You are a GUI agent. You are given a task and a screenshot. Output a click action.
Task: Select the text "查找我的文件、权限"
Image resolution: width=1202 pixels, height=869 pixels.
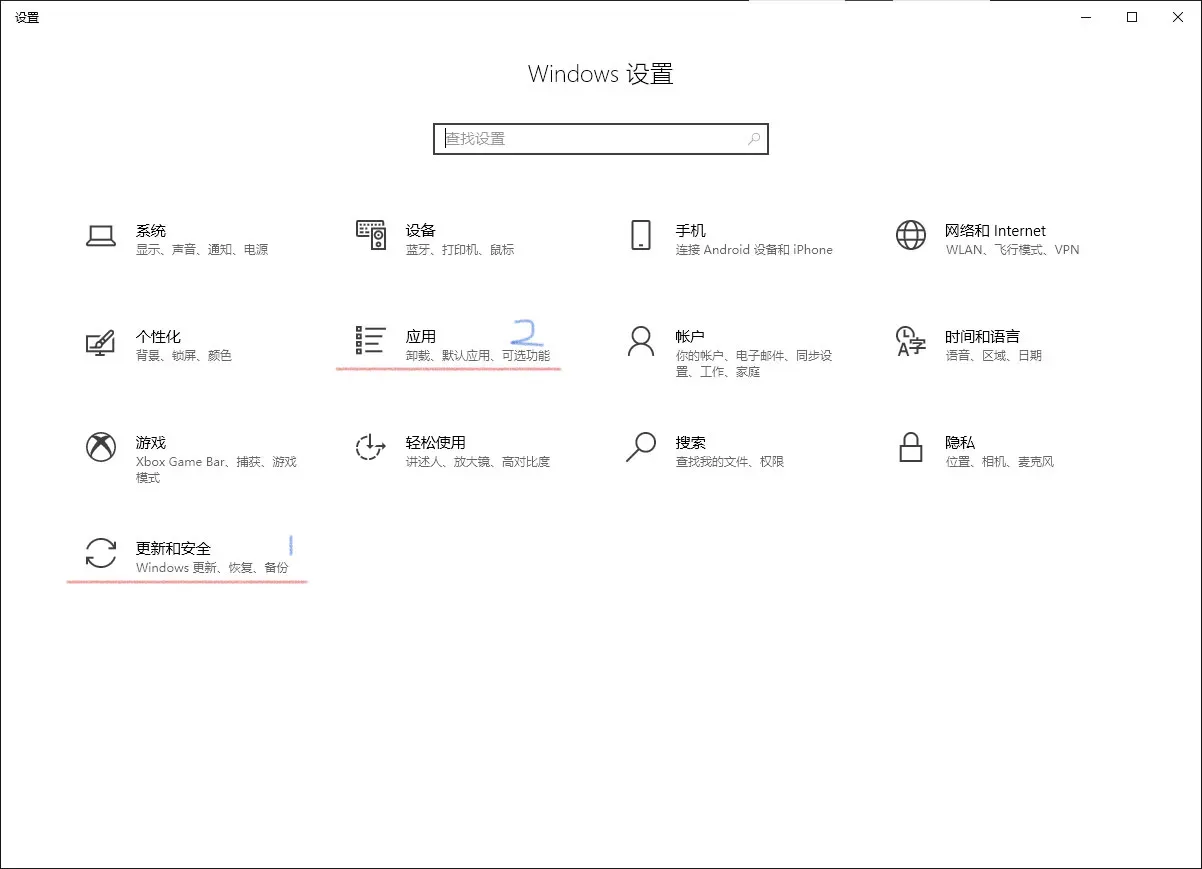click(x=730, y=462)
